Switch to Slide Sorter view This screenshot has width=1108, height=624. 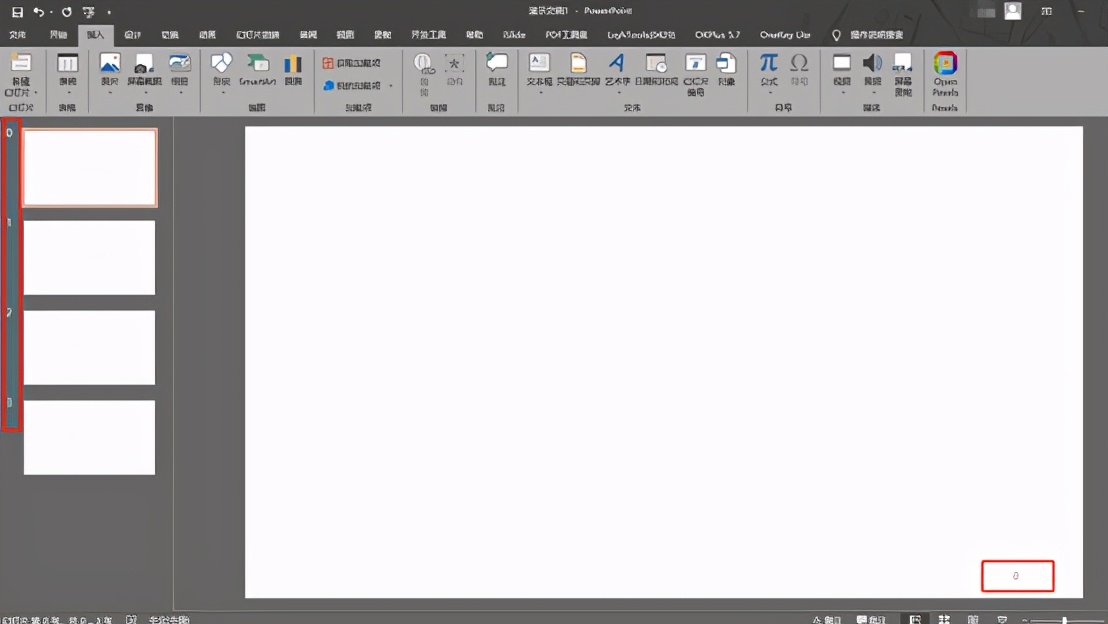(x=944, y=619)
